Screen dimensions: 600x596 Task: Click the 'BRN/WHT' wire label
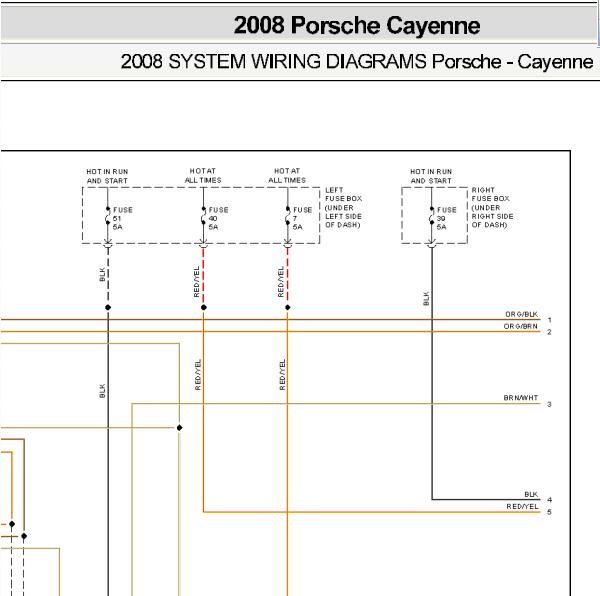pos(520,398)
